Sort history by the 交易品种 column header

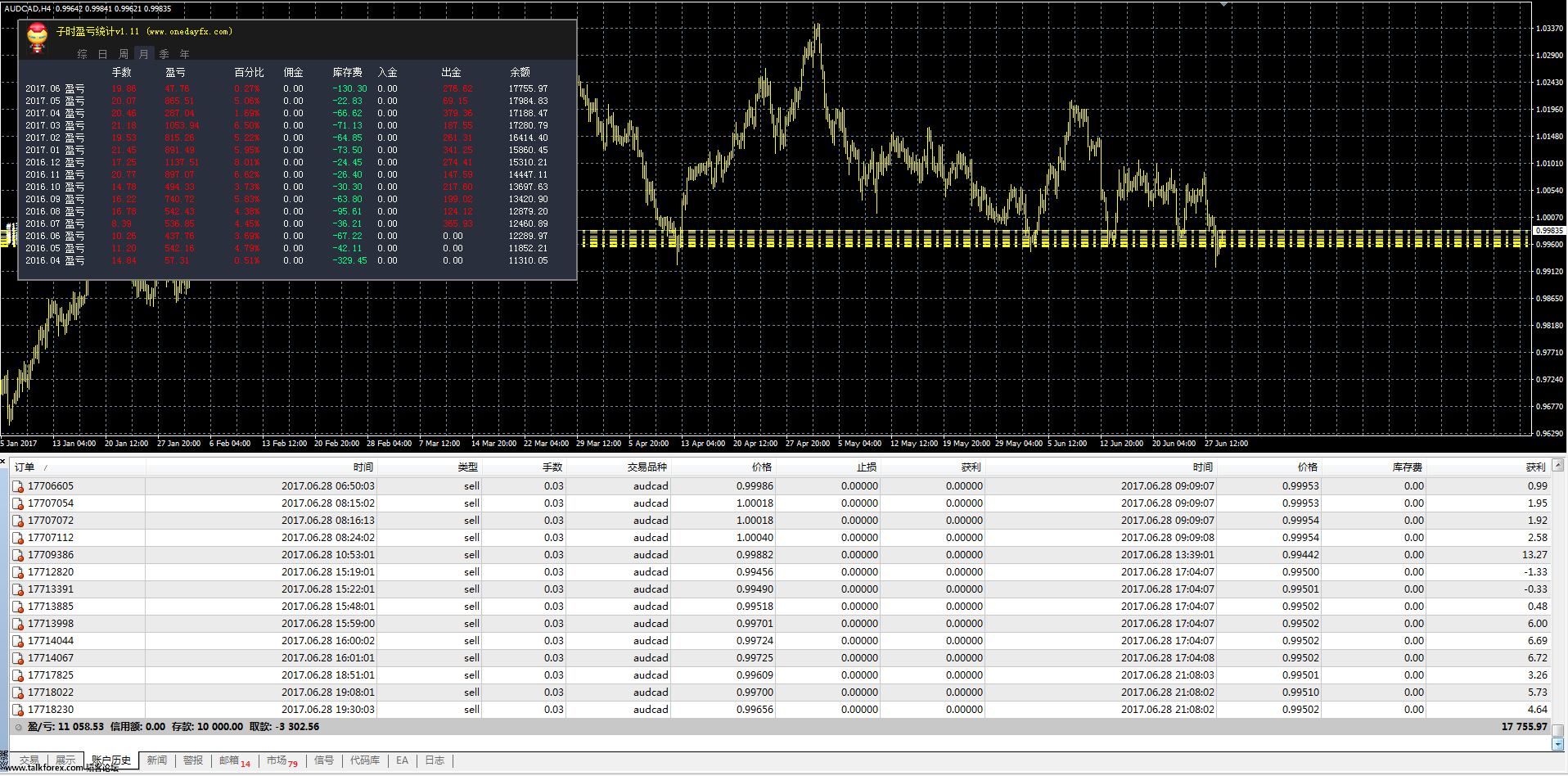pos(619,467)
